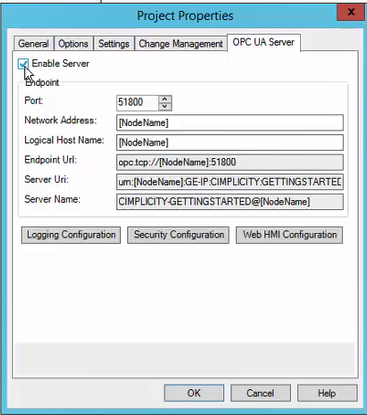
Task: Open Help for Project Properties
Action: point(327,393)
